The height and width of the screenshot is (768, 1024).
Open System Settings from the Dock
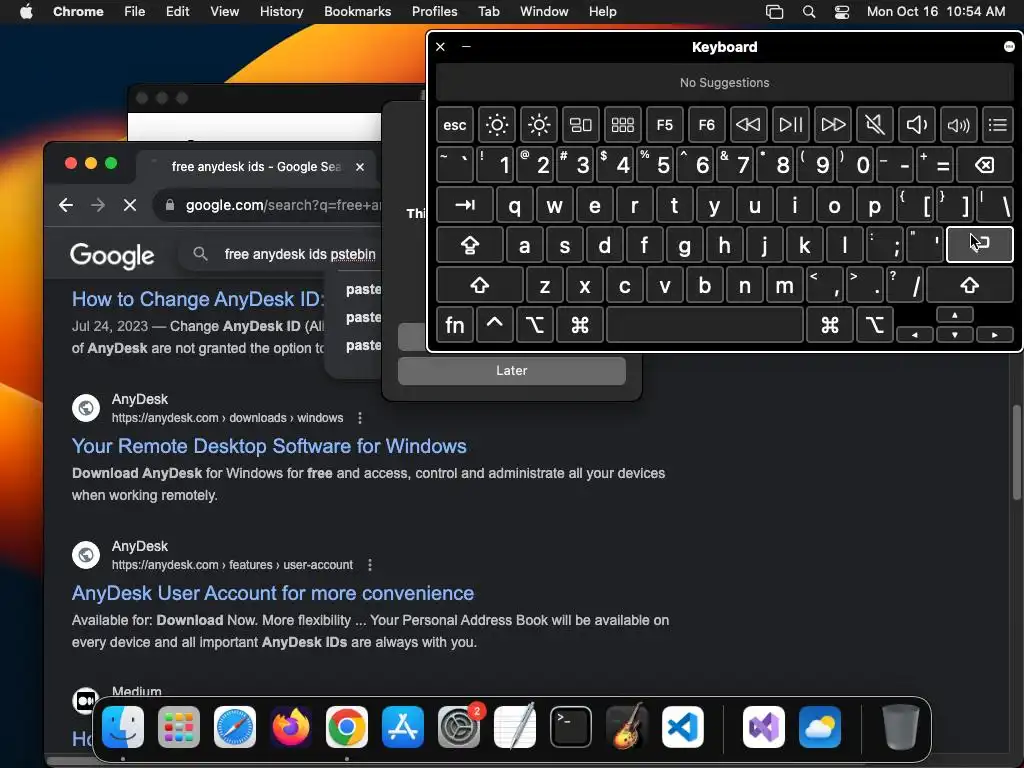[x=458, y=727]
